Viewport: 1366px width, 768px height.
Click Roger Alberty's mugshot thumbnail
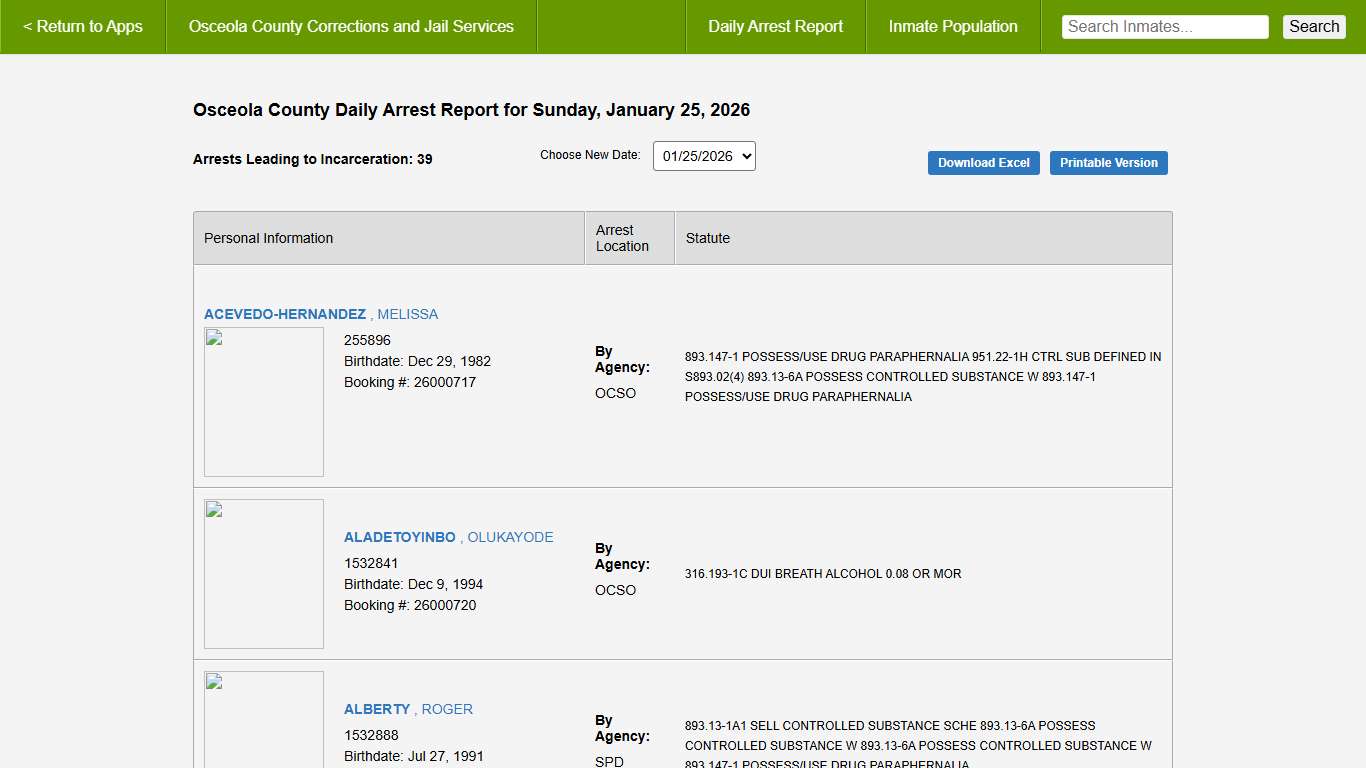click(264, 720)
